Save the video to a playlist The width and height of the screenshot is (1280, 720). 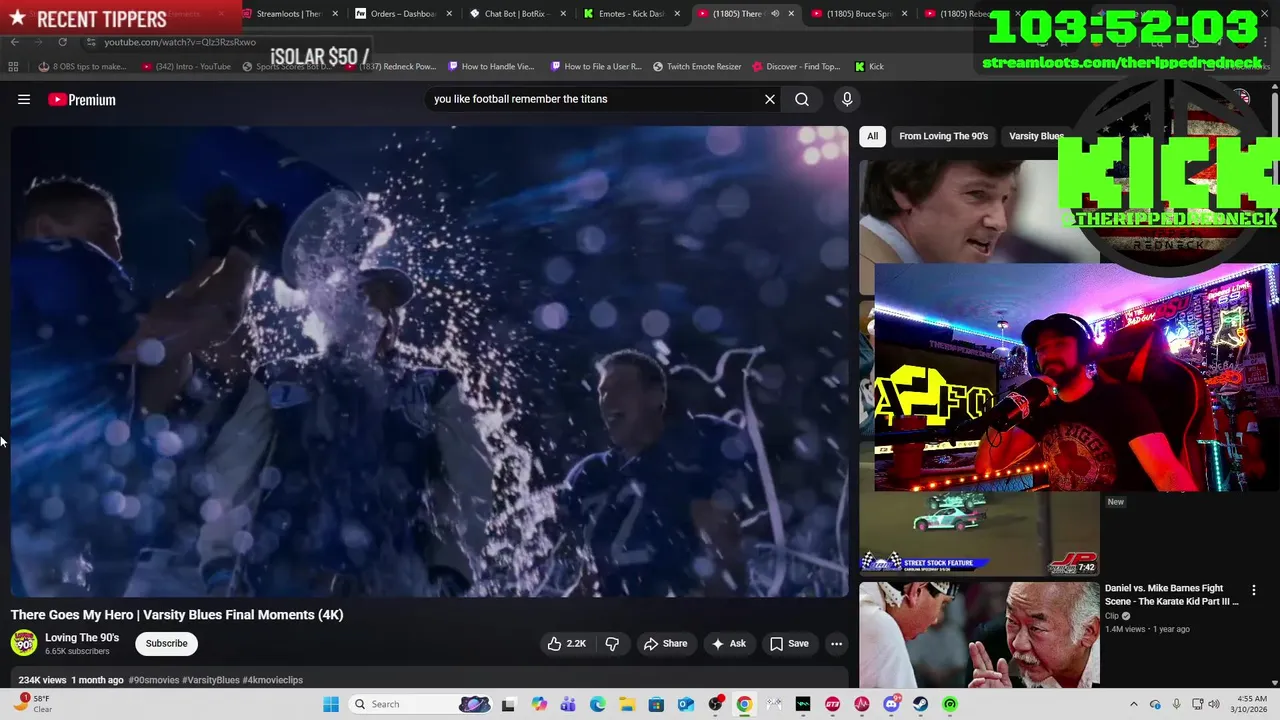point(789,644)
